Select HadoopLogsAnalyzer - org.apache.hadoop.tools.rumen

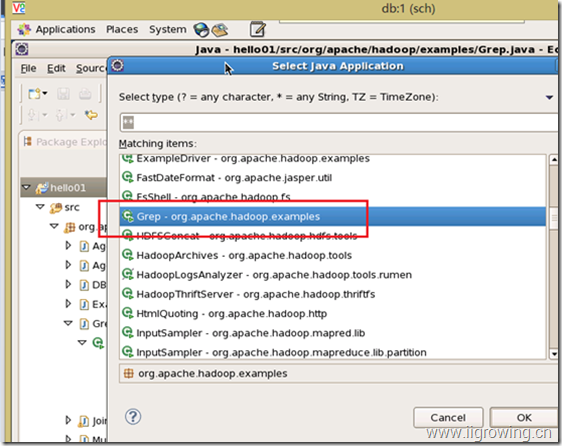(x=333, y=275)
